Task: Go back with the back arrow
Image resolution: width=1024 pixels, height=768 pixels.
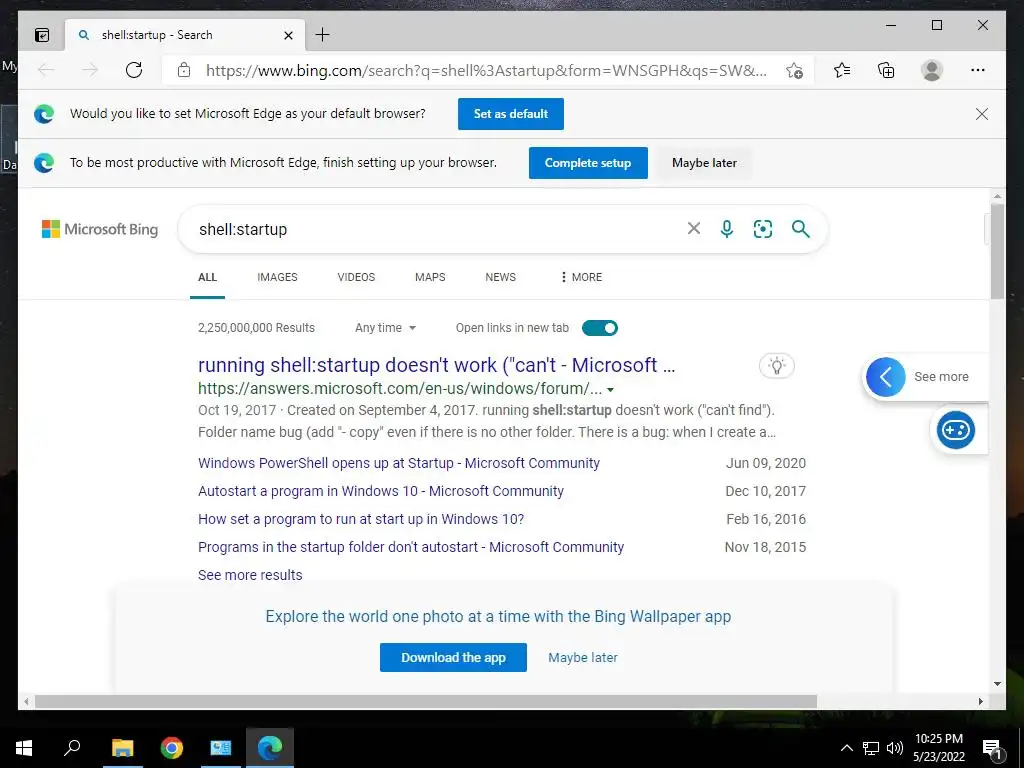Action: [46, 70]
